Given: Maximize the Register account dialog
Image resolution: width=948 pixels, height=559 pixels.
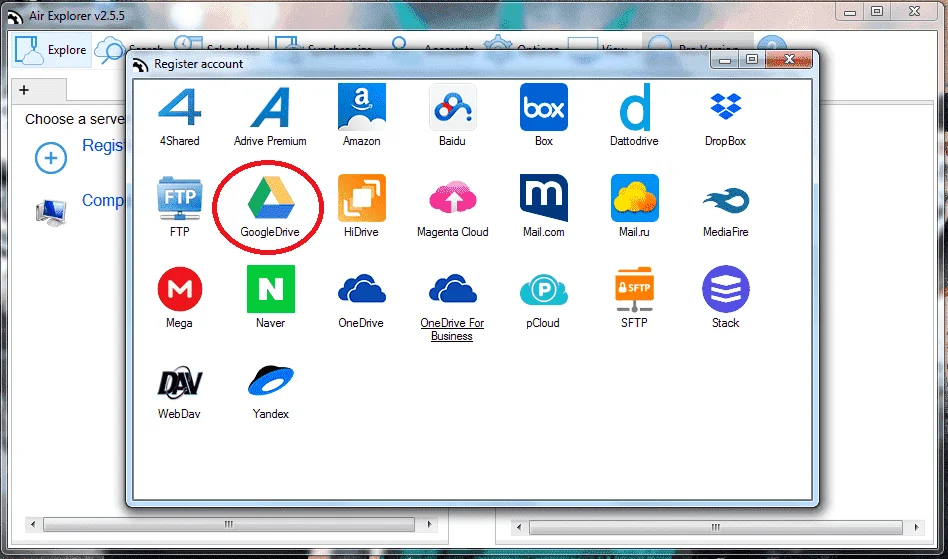Looking at the screenshot, I should [x=752, y=59].
